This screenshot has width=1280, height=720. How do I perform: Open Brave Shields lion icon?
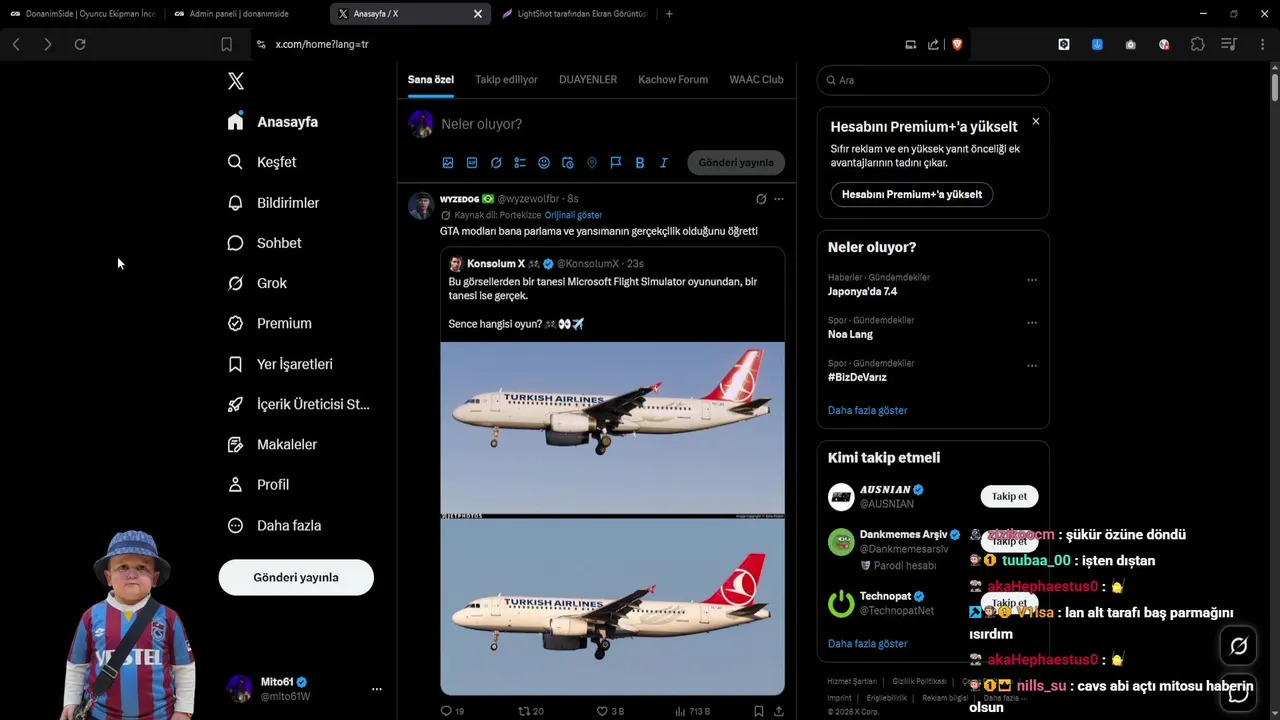[957, 44]
